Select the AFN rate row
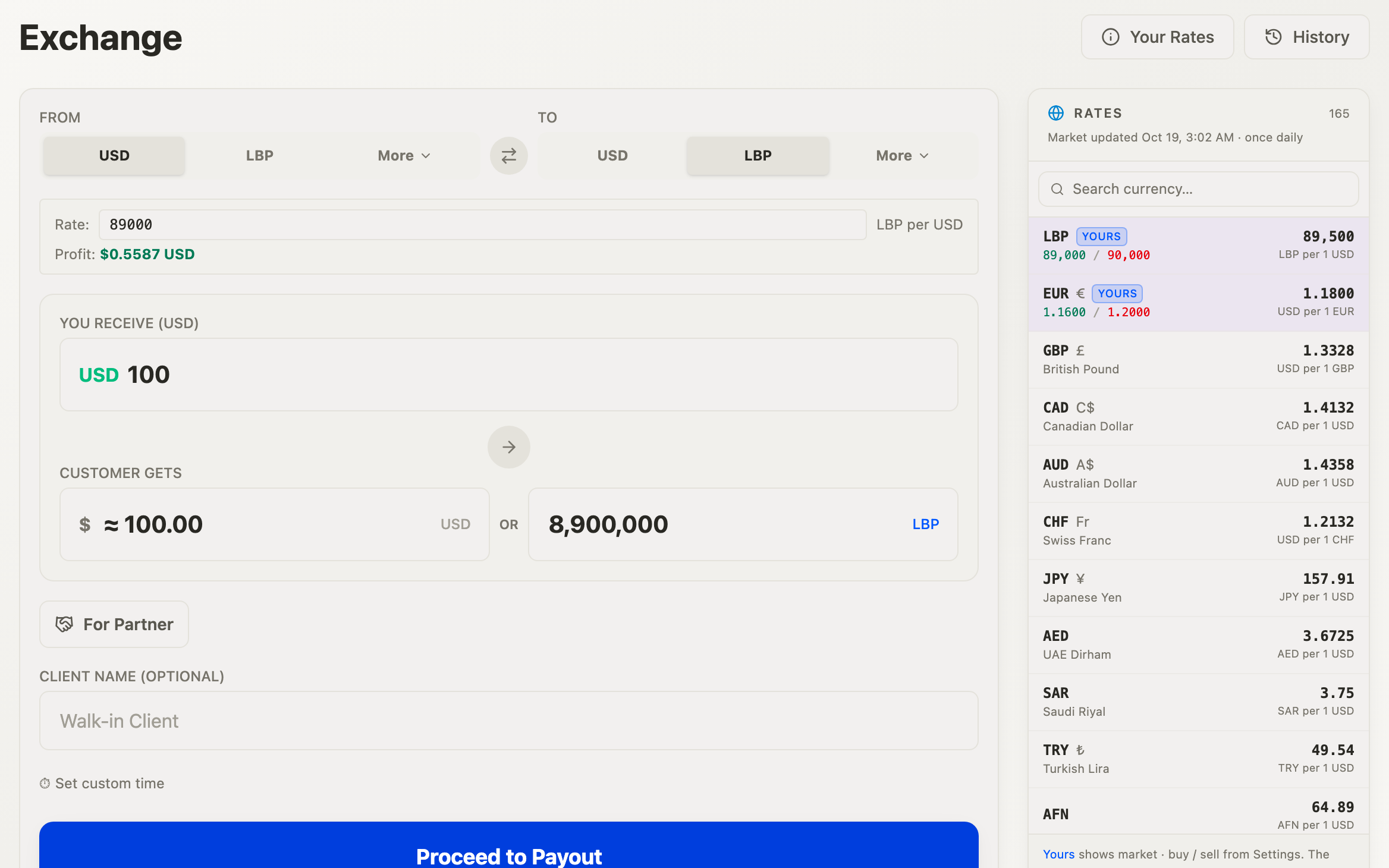1389x868 pixels. pos(1199,812)
